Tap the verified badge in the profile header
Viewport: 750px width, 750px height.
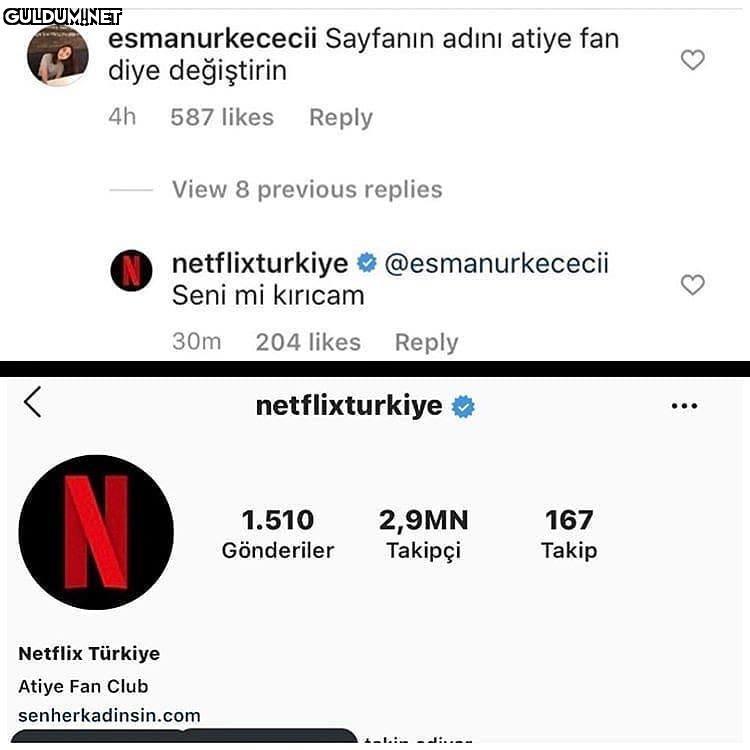[463, 406]
